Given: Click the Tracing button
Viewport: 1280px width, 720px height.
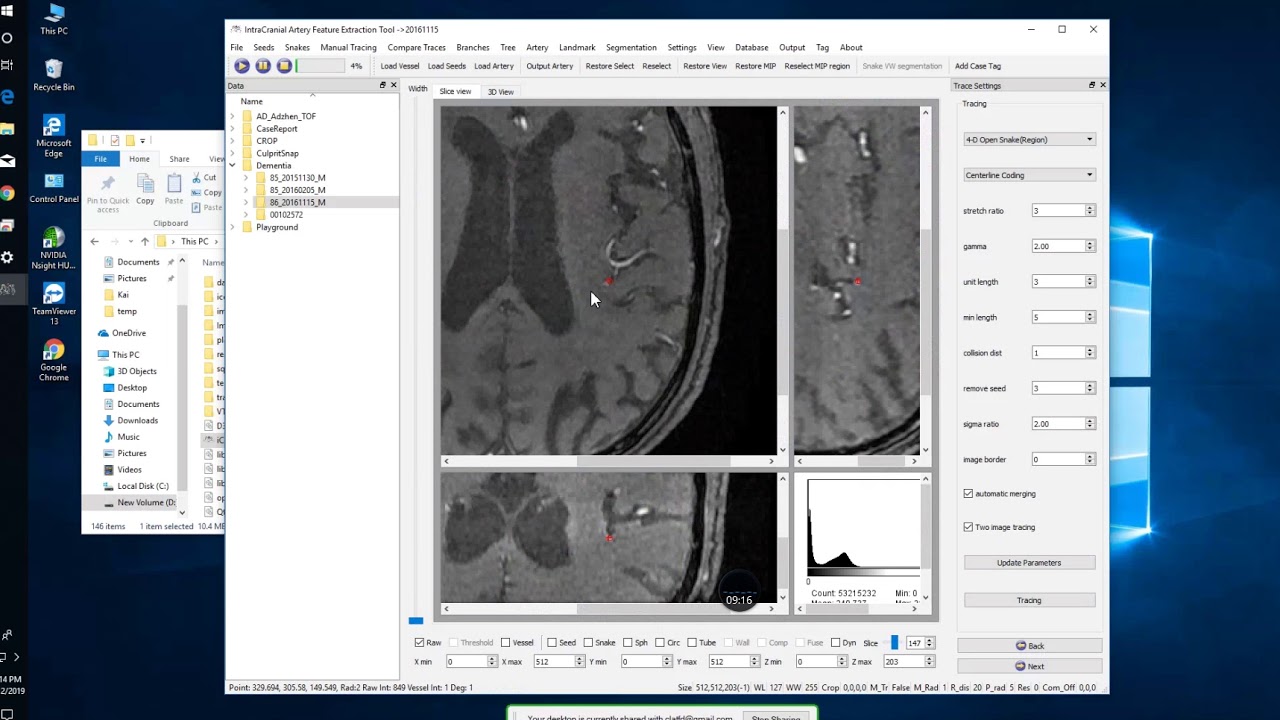Looking at the screenshot, I should pos(1029,600).
